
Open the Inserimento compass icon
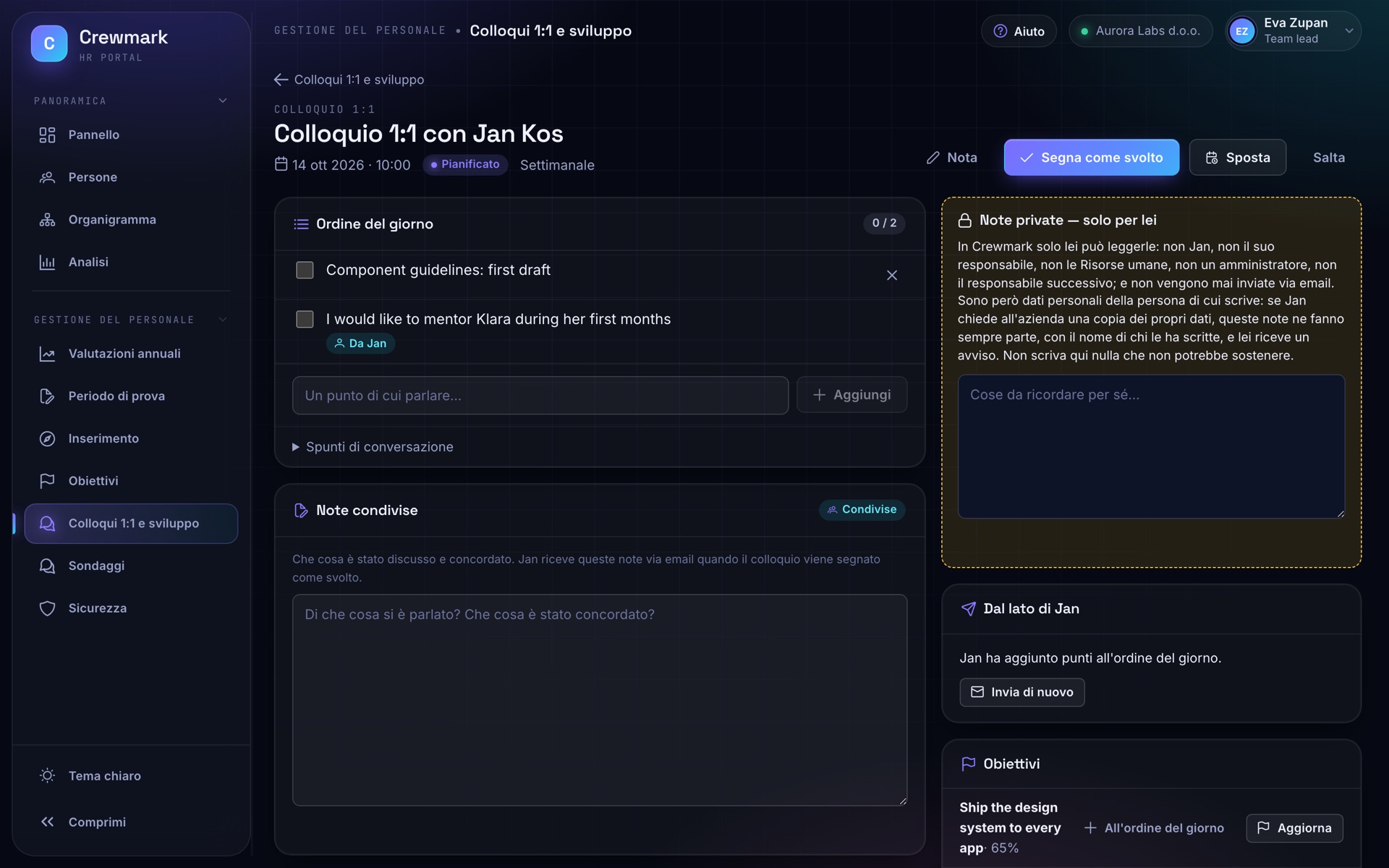(x=47, y=439)
